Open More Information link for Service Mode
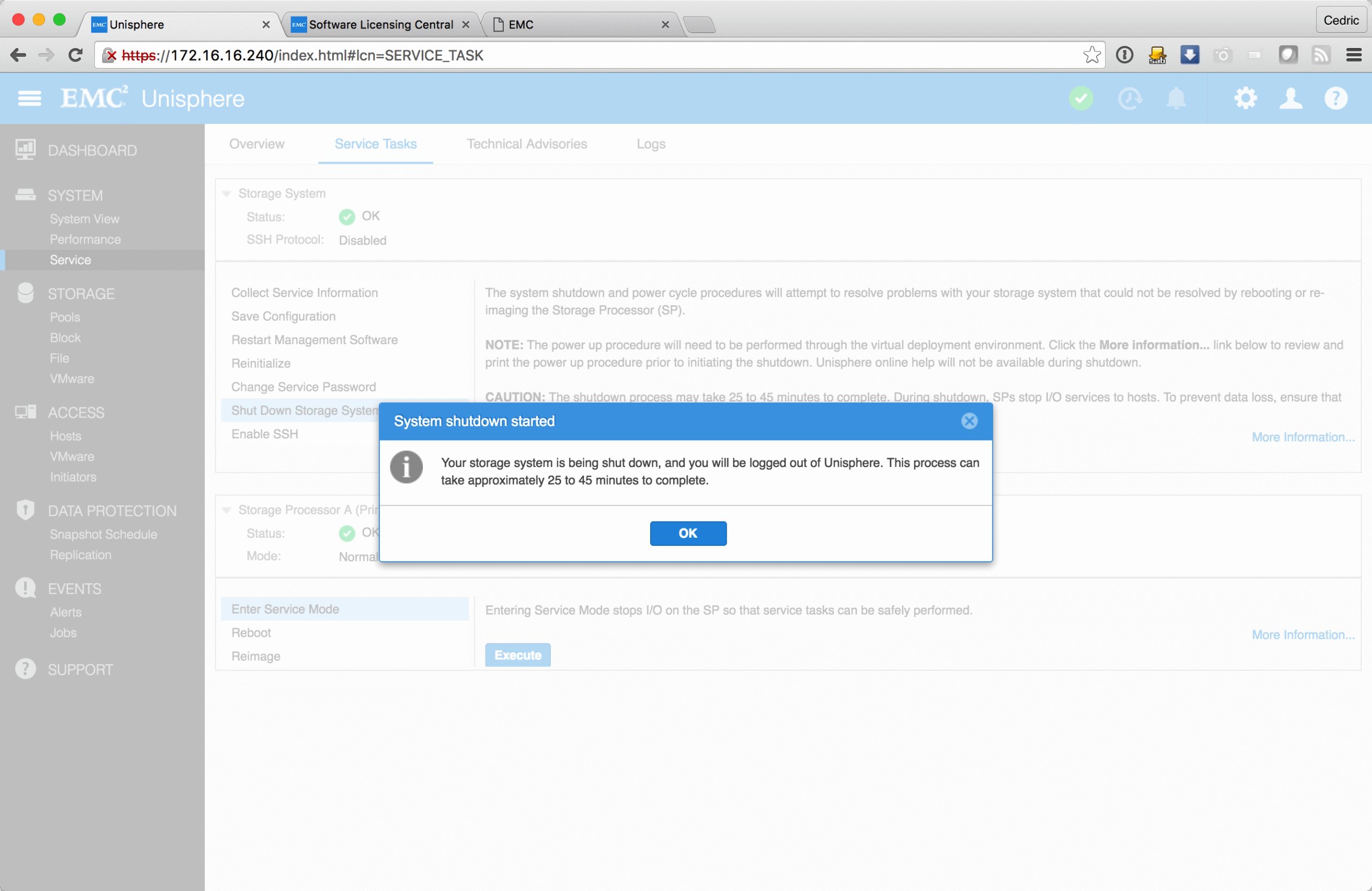The image size is (1372, 891). click(1303, 634)
